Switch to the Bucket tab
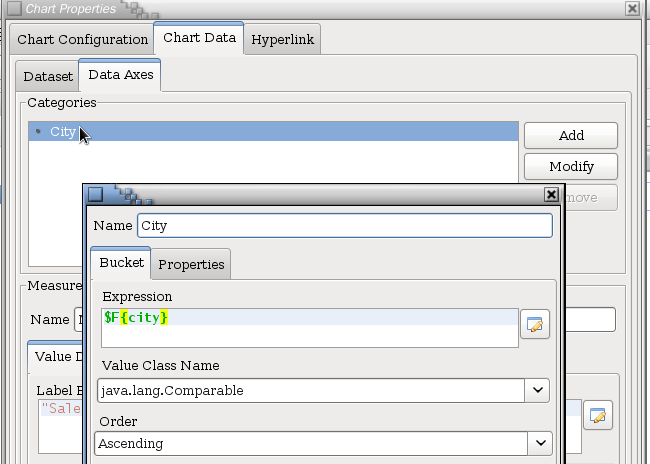 coord(121,263)
